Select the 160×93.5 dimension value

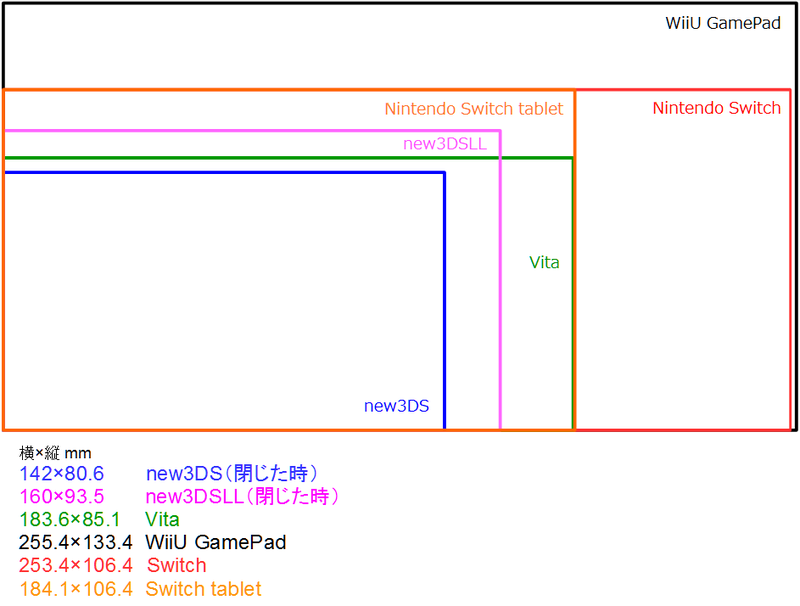click(x=61, y=496)
